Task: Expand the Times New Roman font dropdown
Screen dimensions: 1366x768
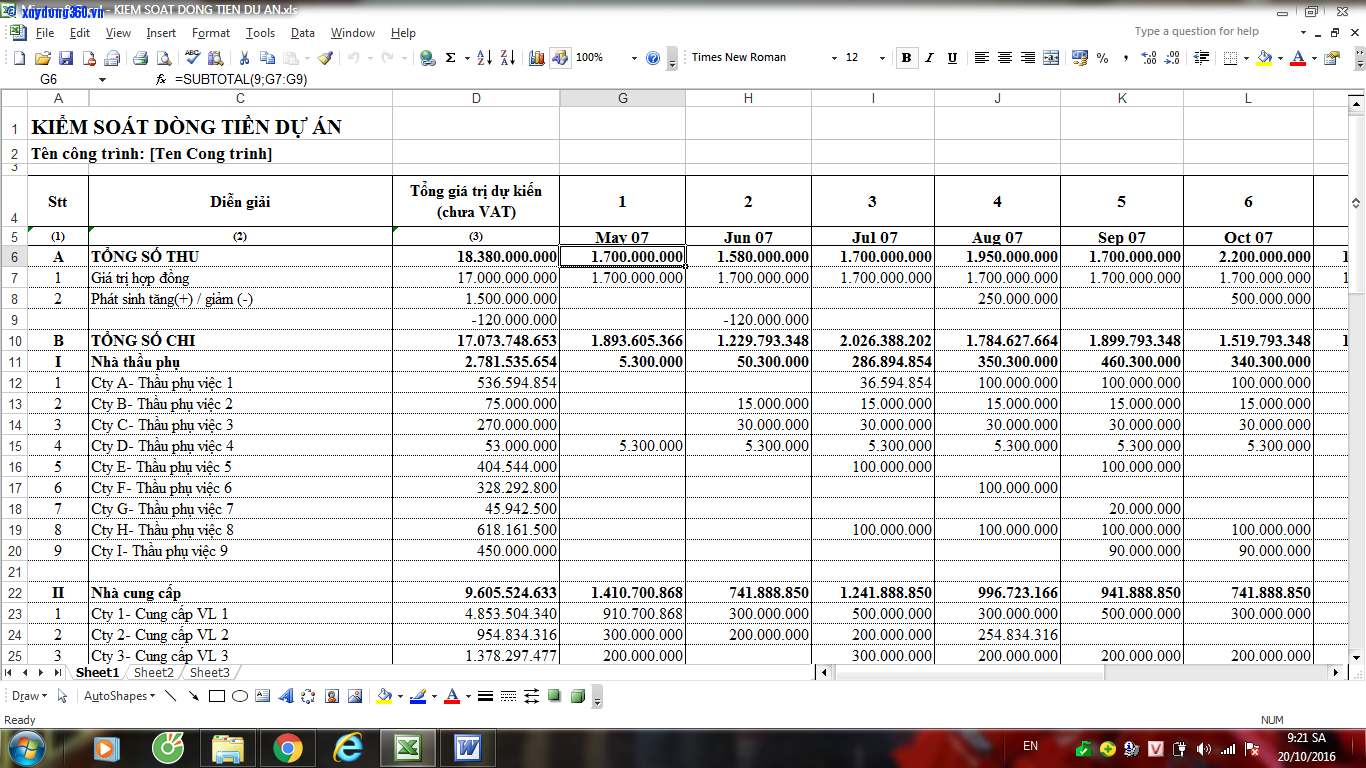Action: click(834, 58)
